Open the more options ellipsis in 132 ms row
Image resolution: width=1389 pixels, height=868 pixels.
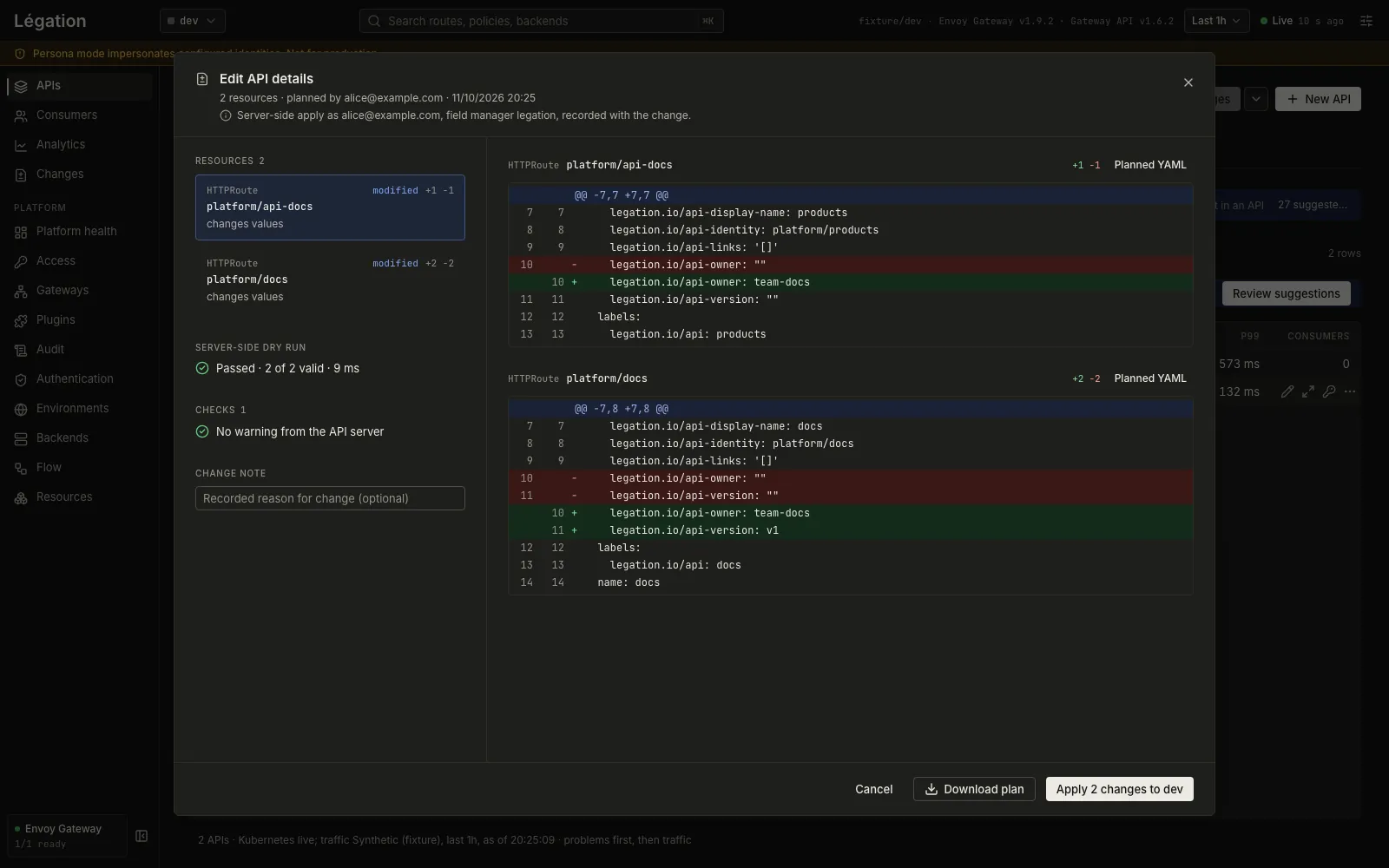1350,391
